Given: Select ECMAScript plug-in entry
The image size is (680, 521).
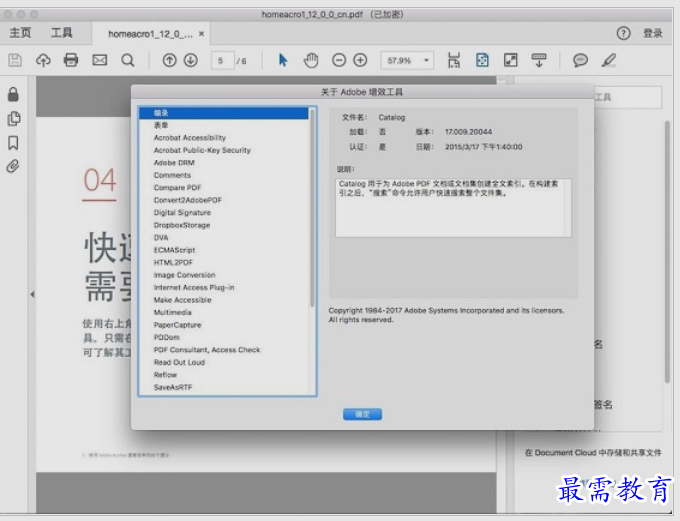Looking at the screenshot, I should click(x=224, y=250).
